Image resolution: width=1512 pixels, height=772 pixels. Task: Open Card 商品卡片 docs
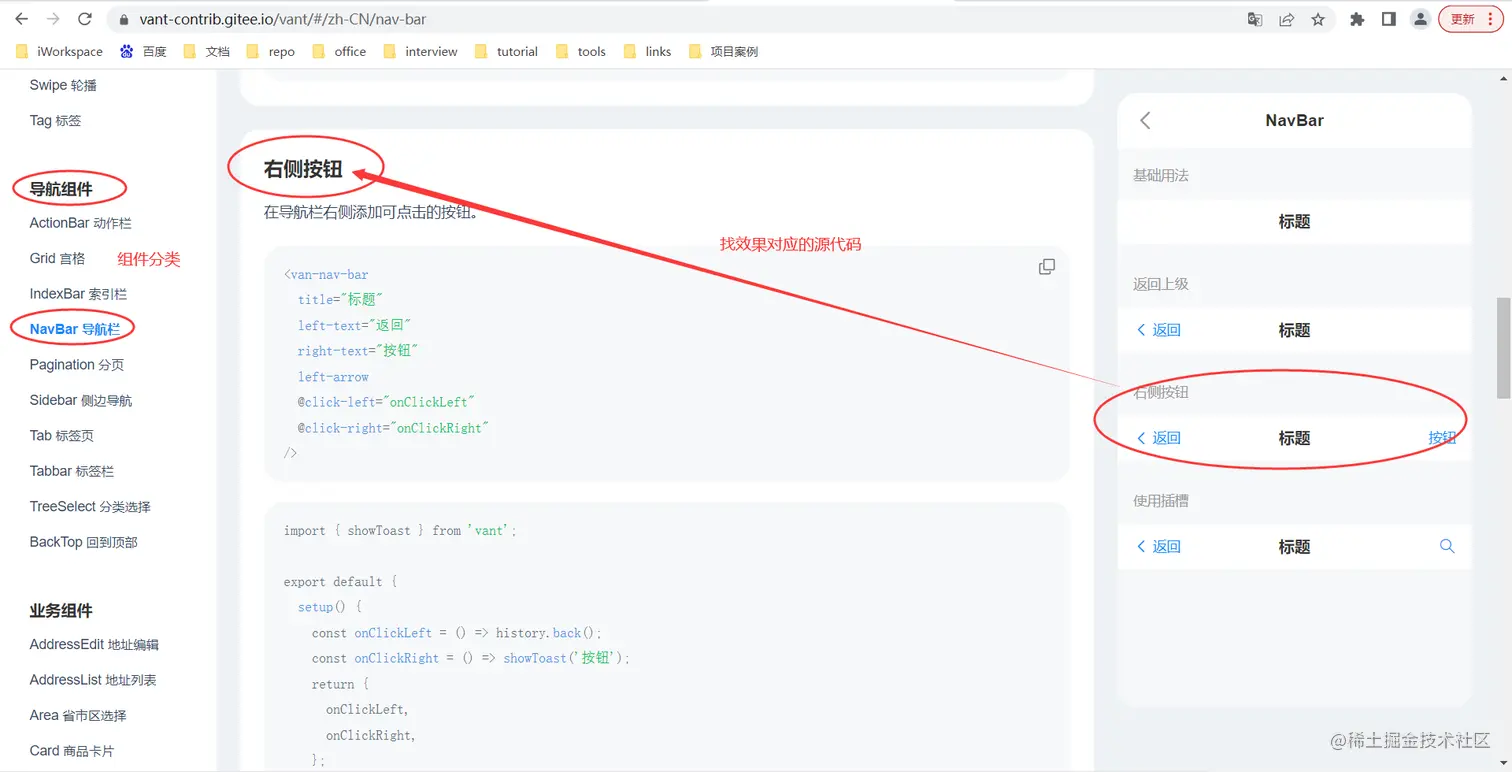[72, 750]
